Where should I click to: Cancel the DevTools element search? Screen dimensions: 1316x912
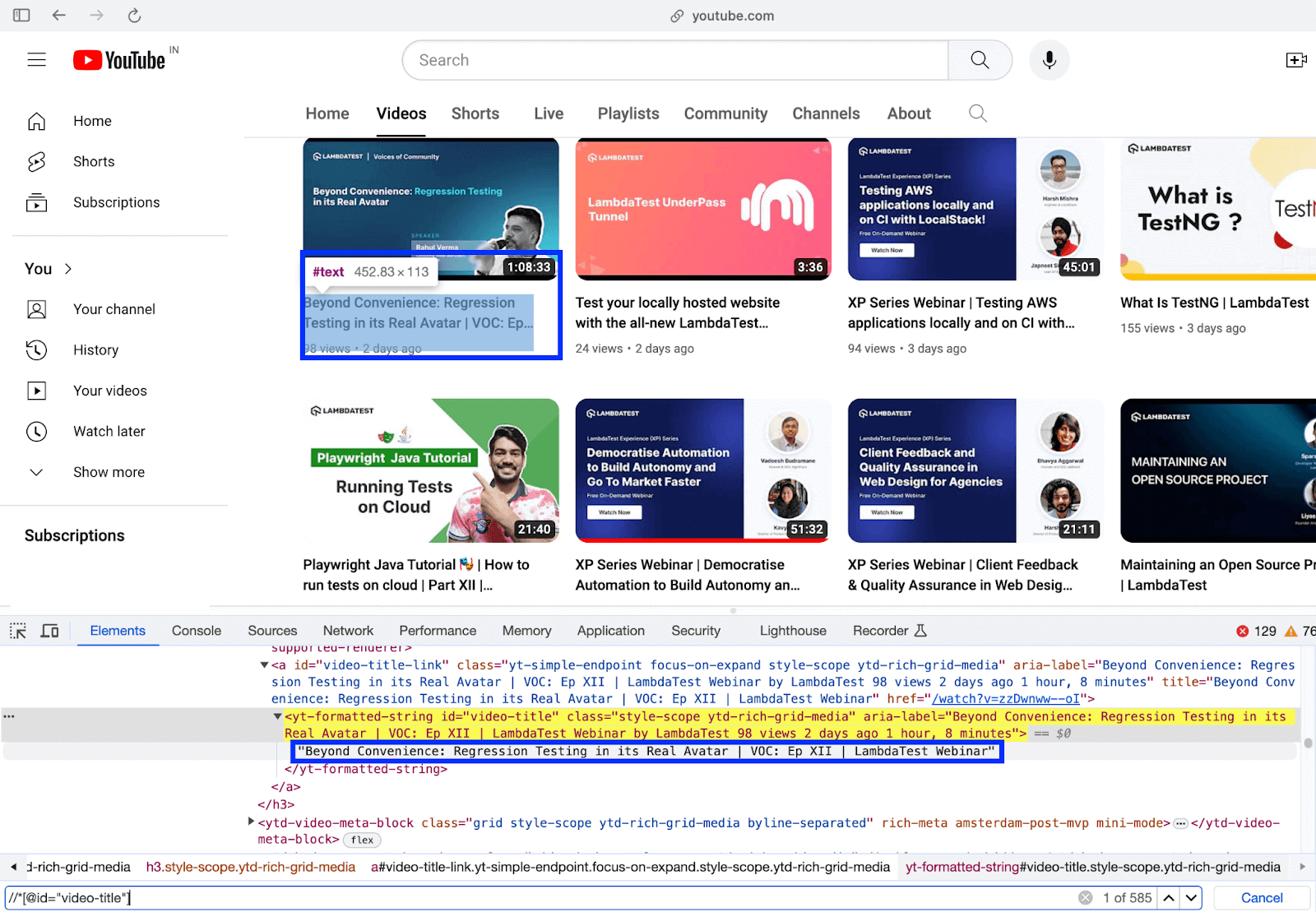tap(1262, 898)
